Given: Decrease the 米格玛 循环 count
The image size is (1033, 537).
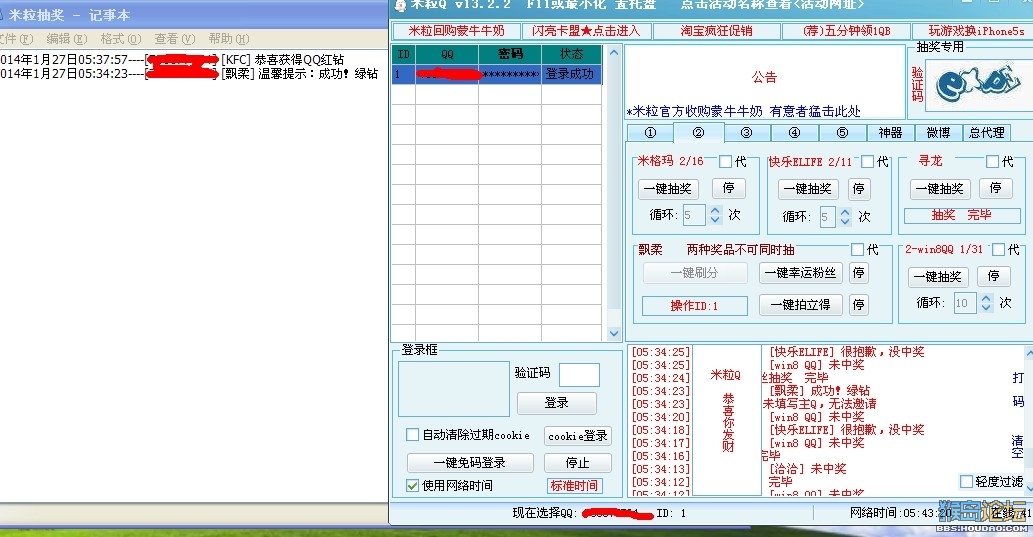Looking at the screenshot, I should coord(715,220).
